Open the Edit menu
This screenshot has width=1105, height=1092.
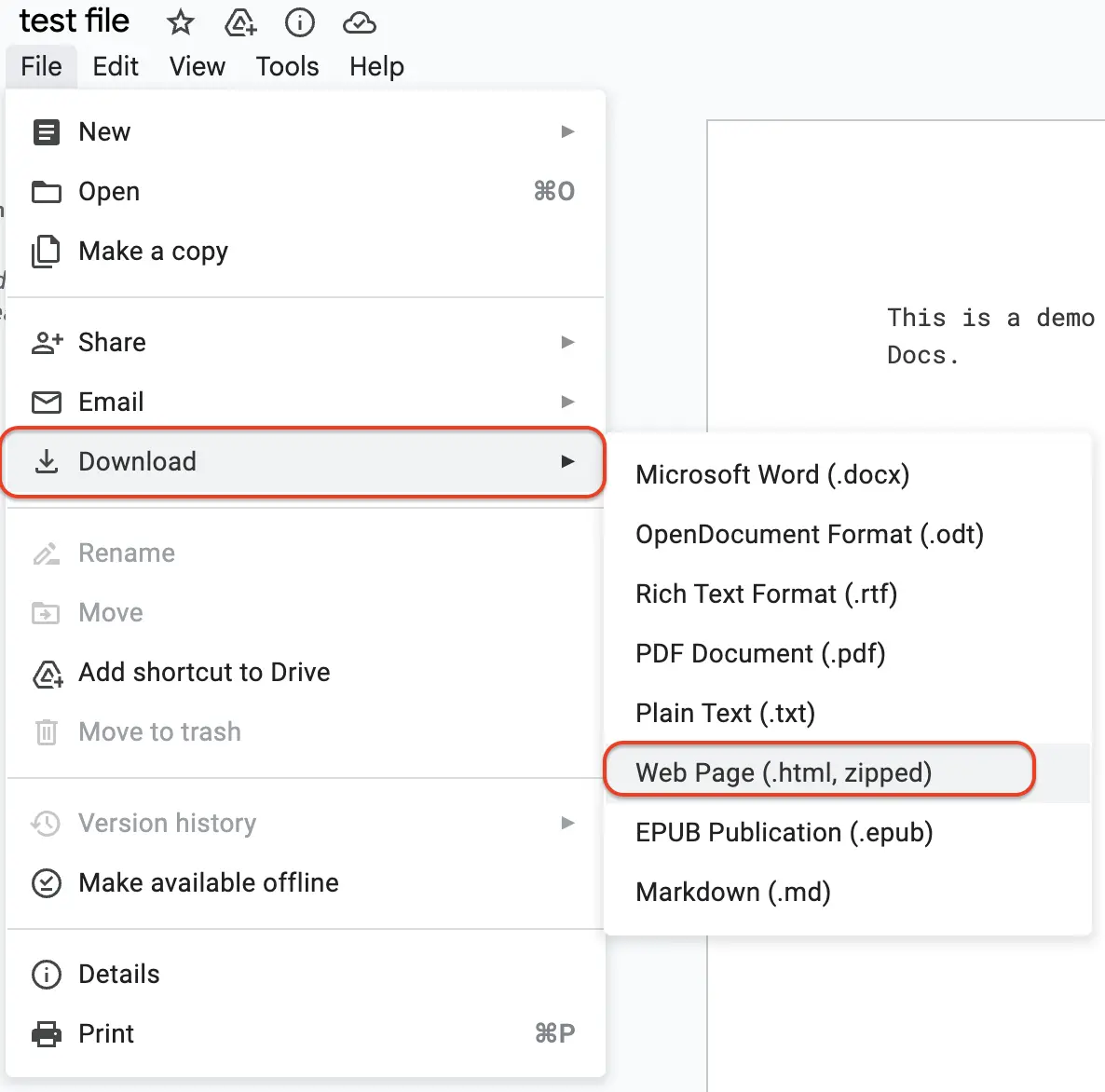click(116, 66)
